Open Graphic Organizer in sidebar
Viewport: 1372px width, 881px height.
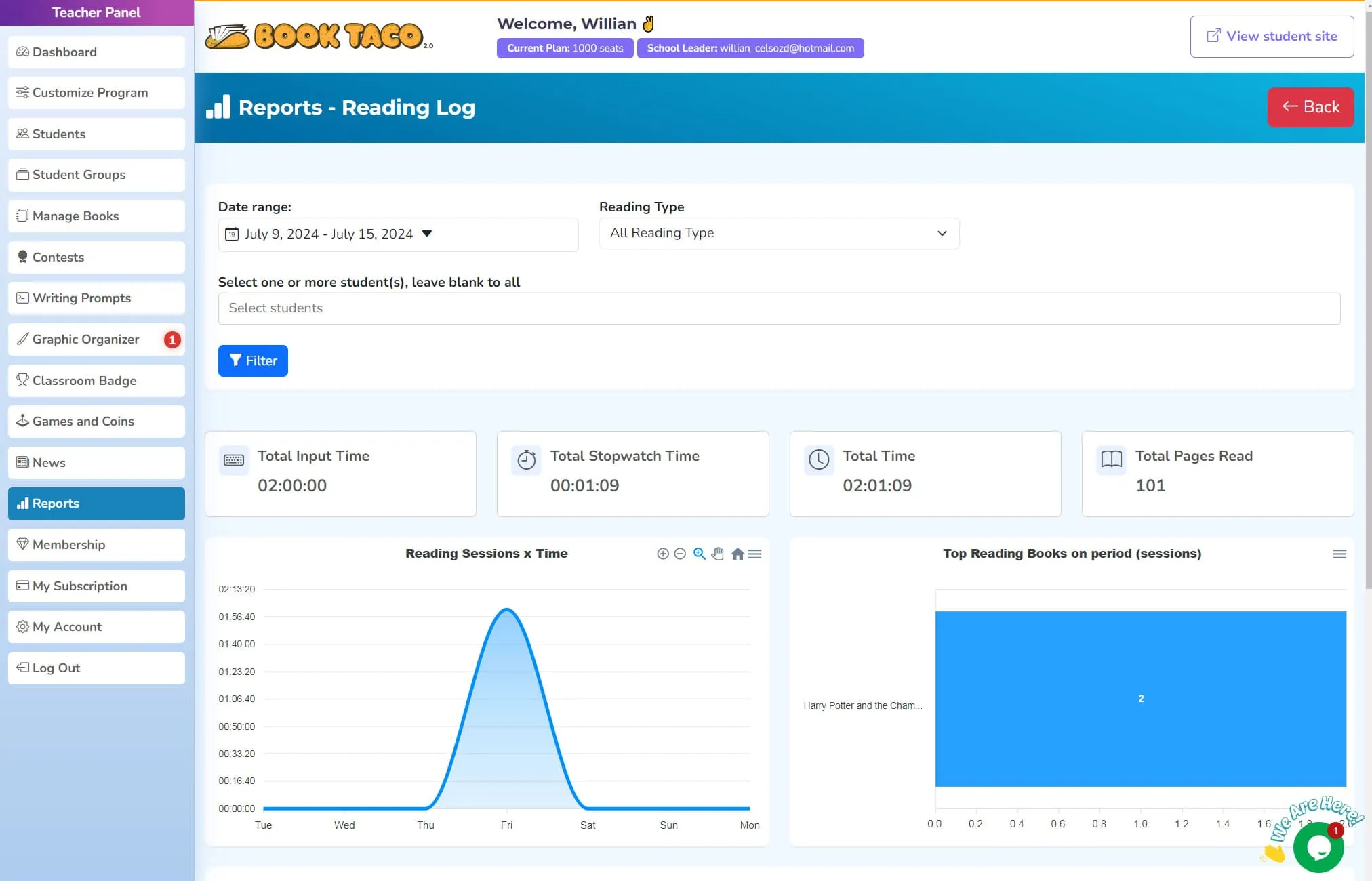[86, 340]
